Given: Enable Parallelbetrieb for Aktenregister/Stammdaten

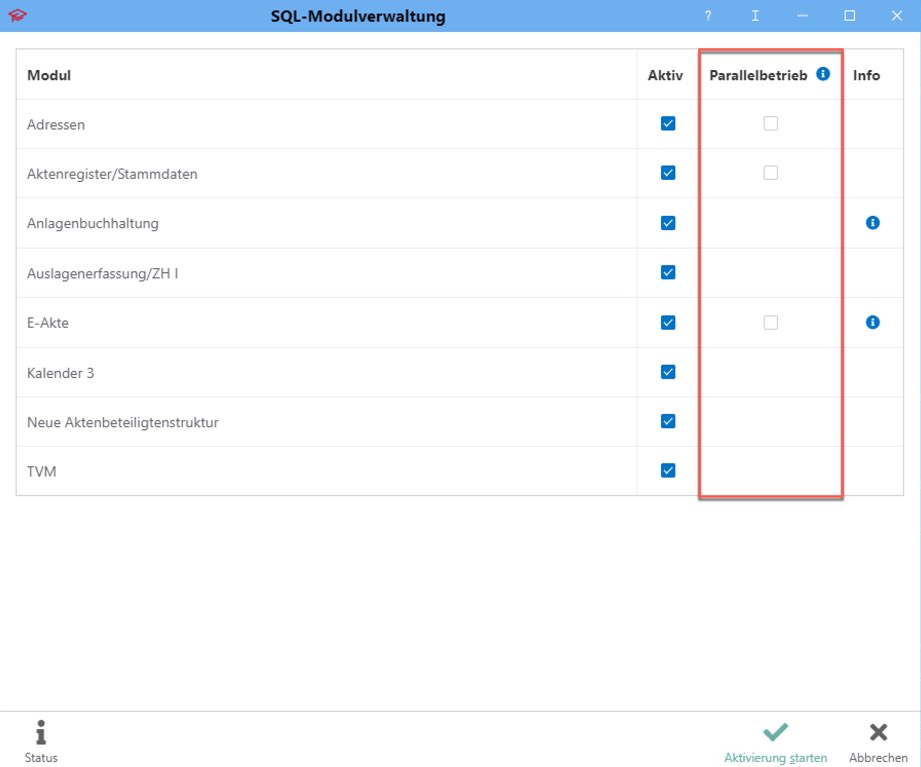Looking at the screenshot, I should (771, 173).
